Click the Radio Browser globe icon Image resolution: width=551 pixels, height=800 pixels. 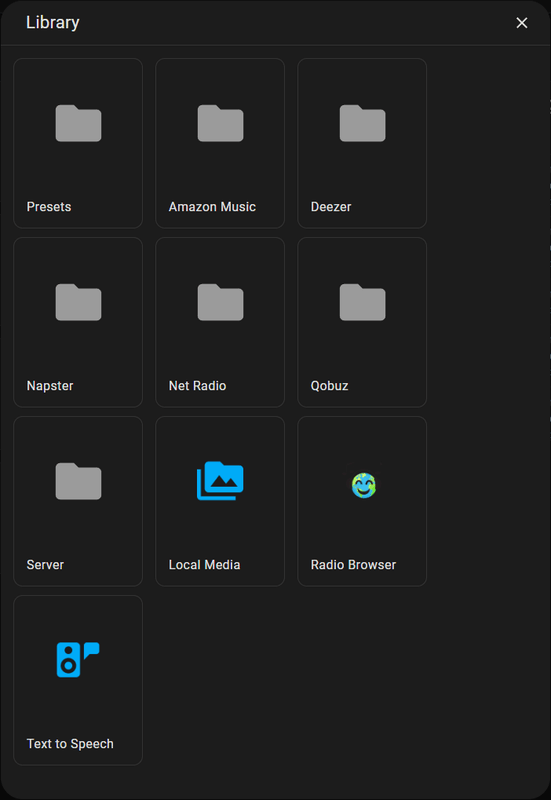(364, 485)
